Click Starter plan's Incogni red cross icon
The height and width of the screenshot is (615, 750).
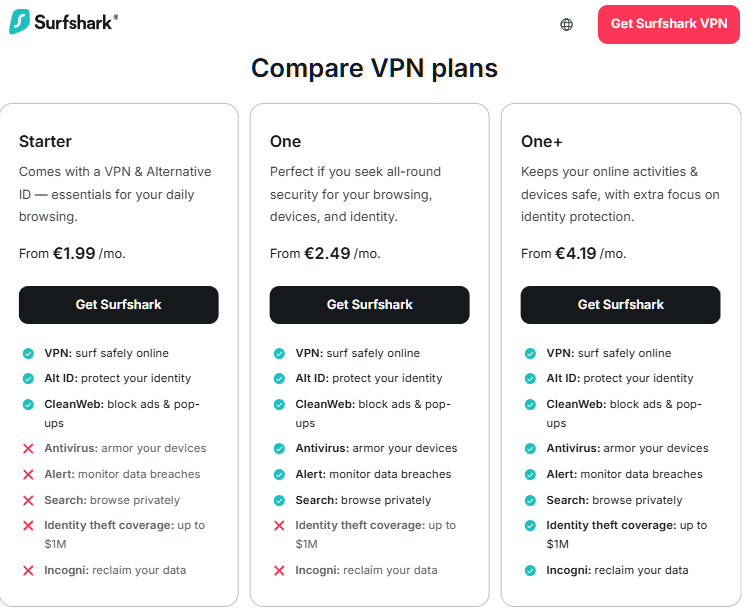coord(27,571)
